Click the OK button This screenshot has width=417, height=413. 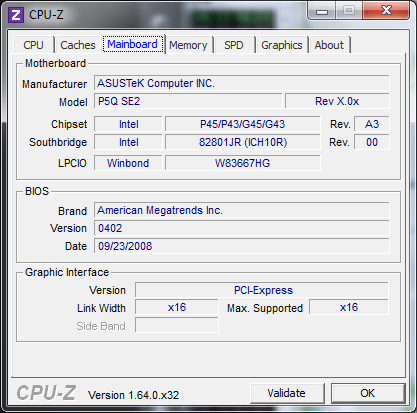pos(368,393)
